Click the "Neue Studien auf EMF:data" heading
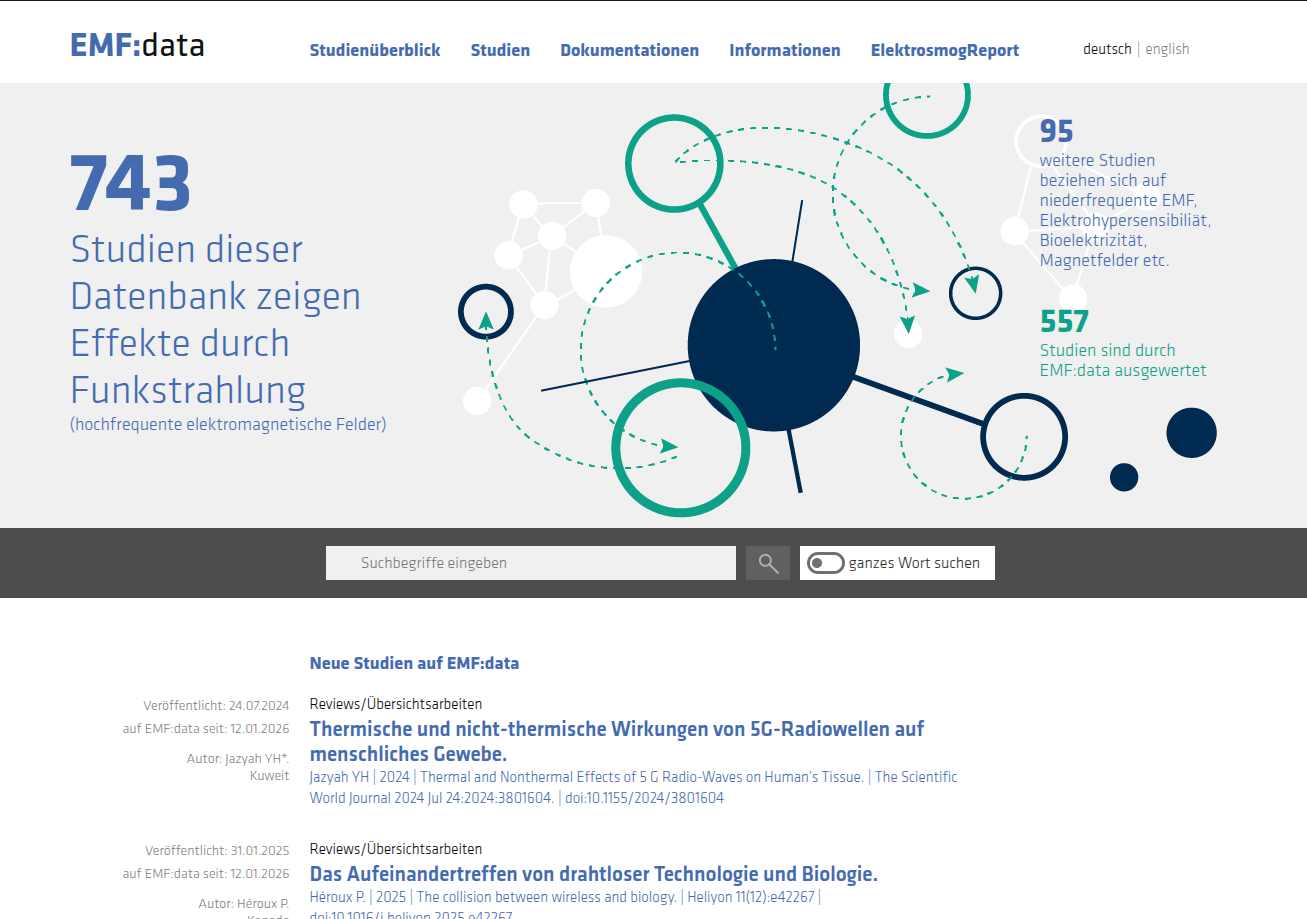 [x=414, y=663]
